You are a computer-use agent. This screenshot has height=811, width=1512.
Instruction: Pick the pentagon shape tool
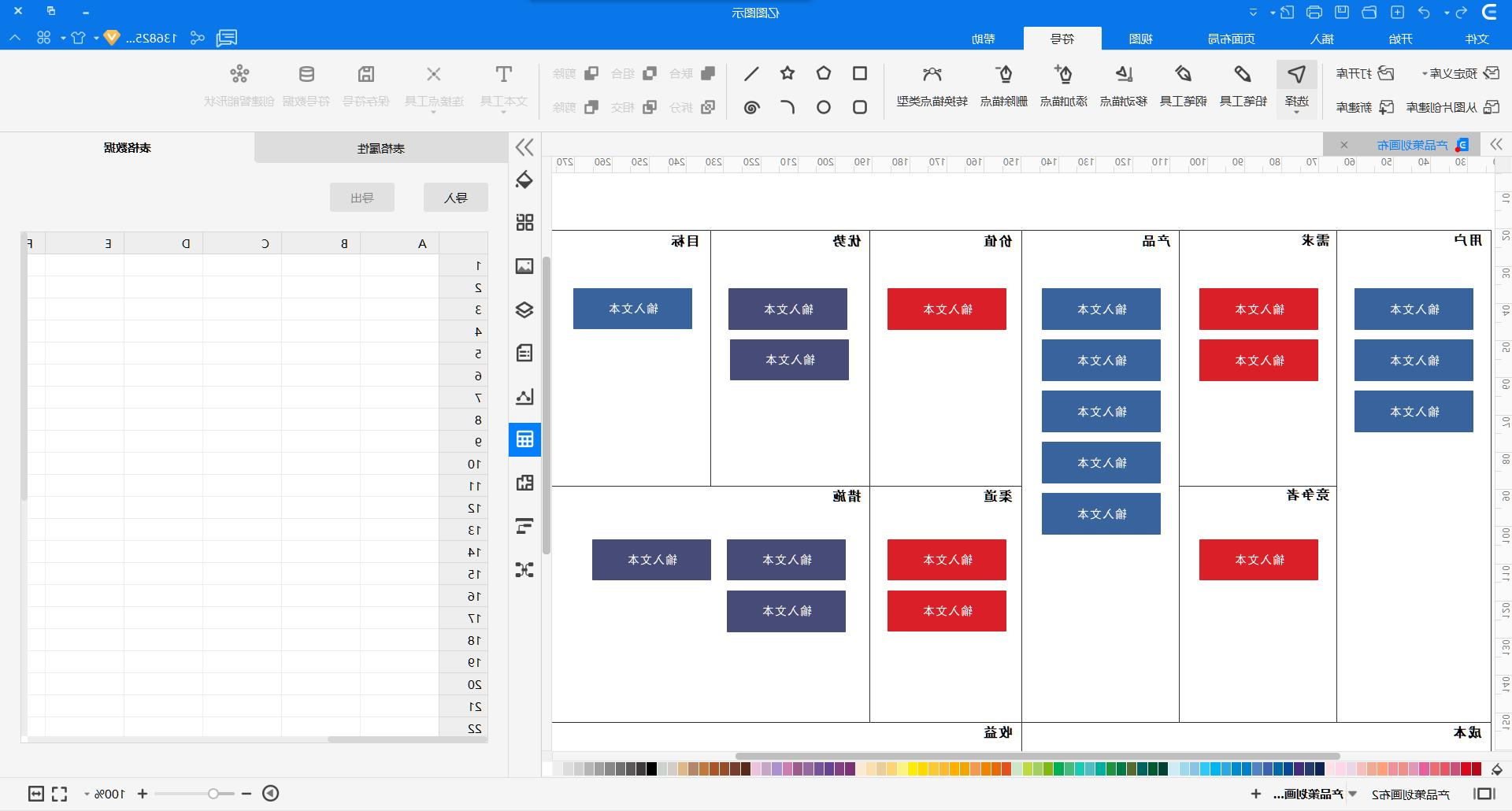coord(824,73)
